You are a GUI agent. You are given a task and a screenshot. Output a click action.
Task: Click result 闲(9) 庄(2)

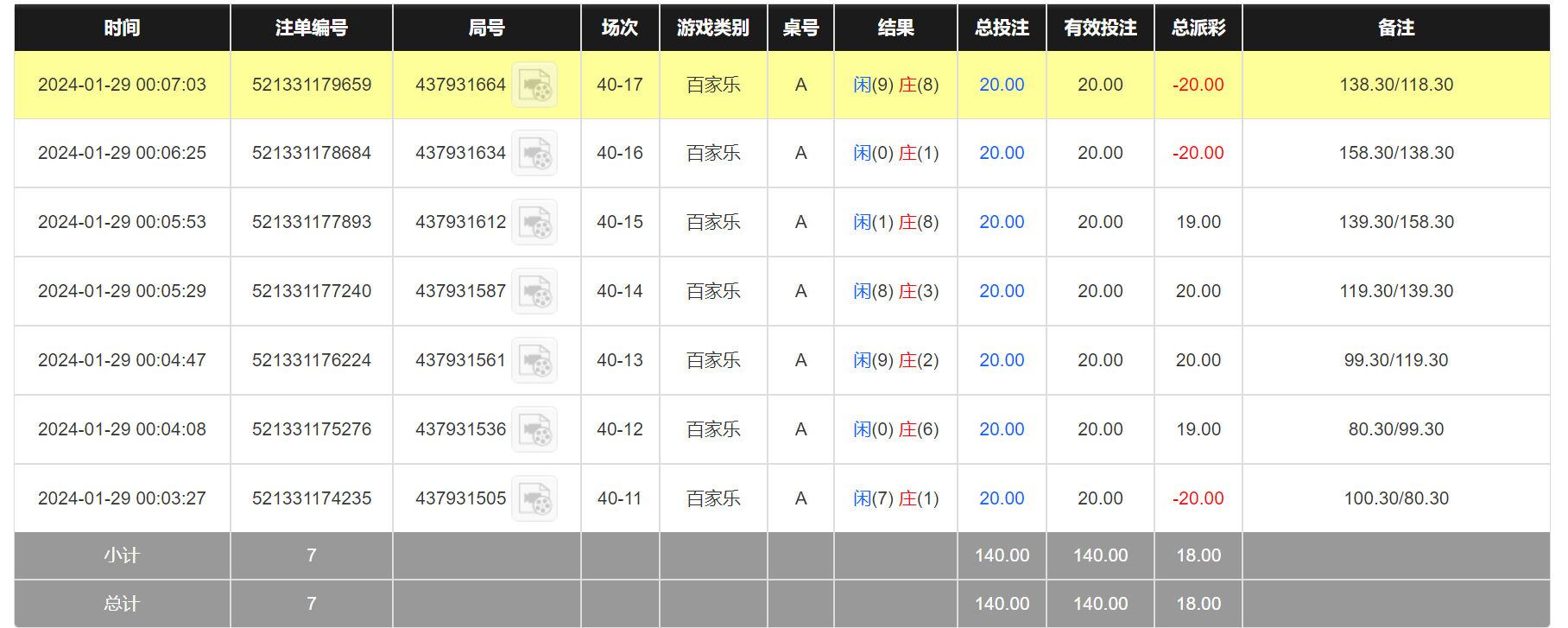click(895, 360)
